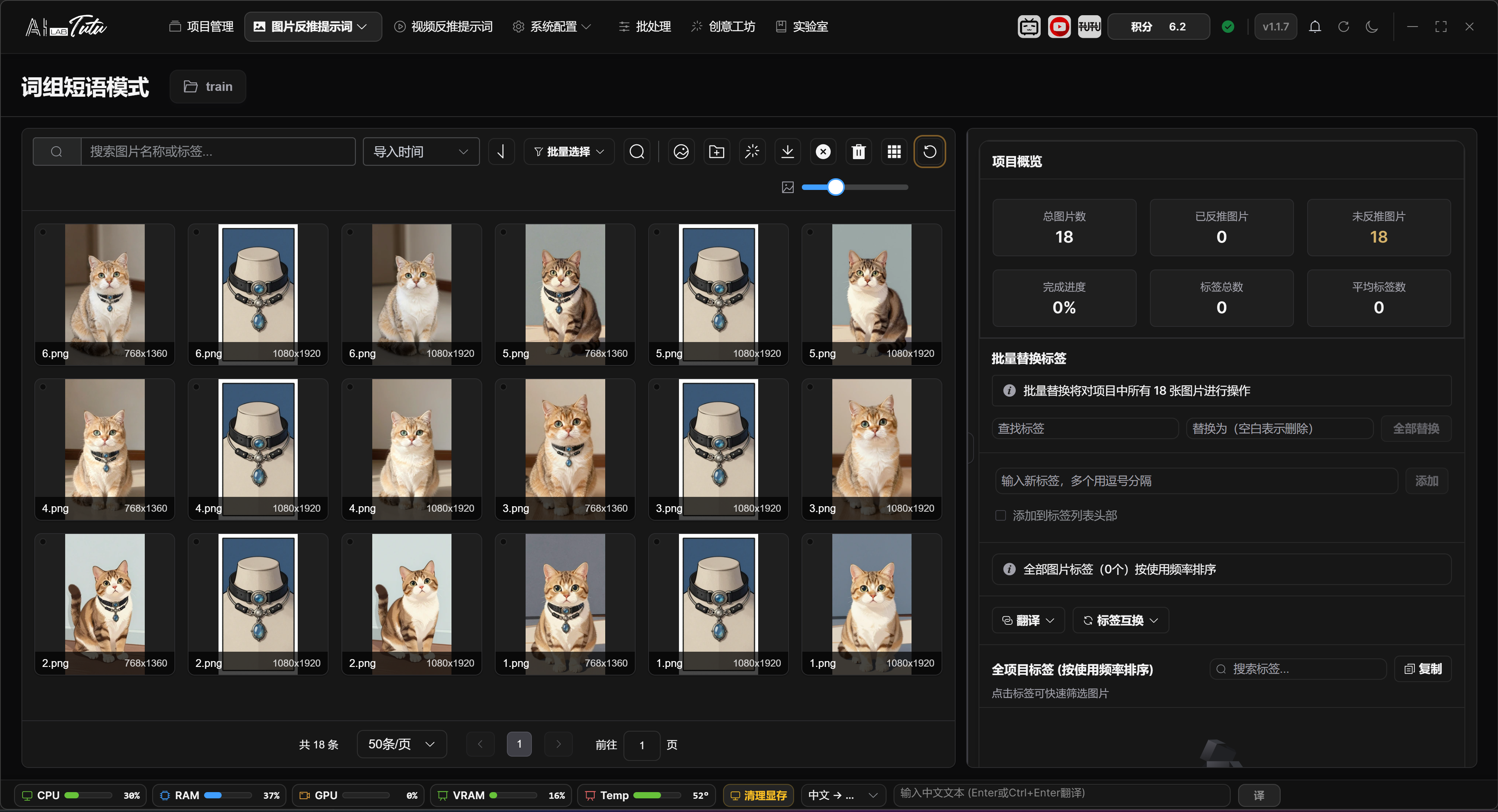Expand the 系统配置 dropdown menu
The image size is (1498, 812).
551,27
